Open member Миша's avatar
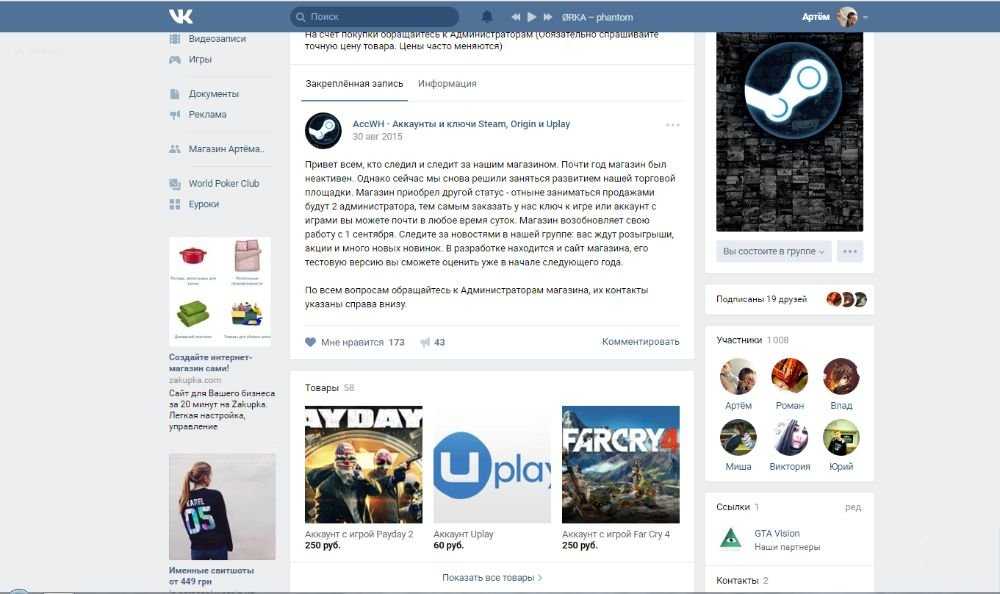The width and height of the screenshot is (1000, 594). pos(739,437)
